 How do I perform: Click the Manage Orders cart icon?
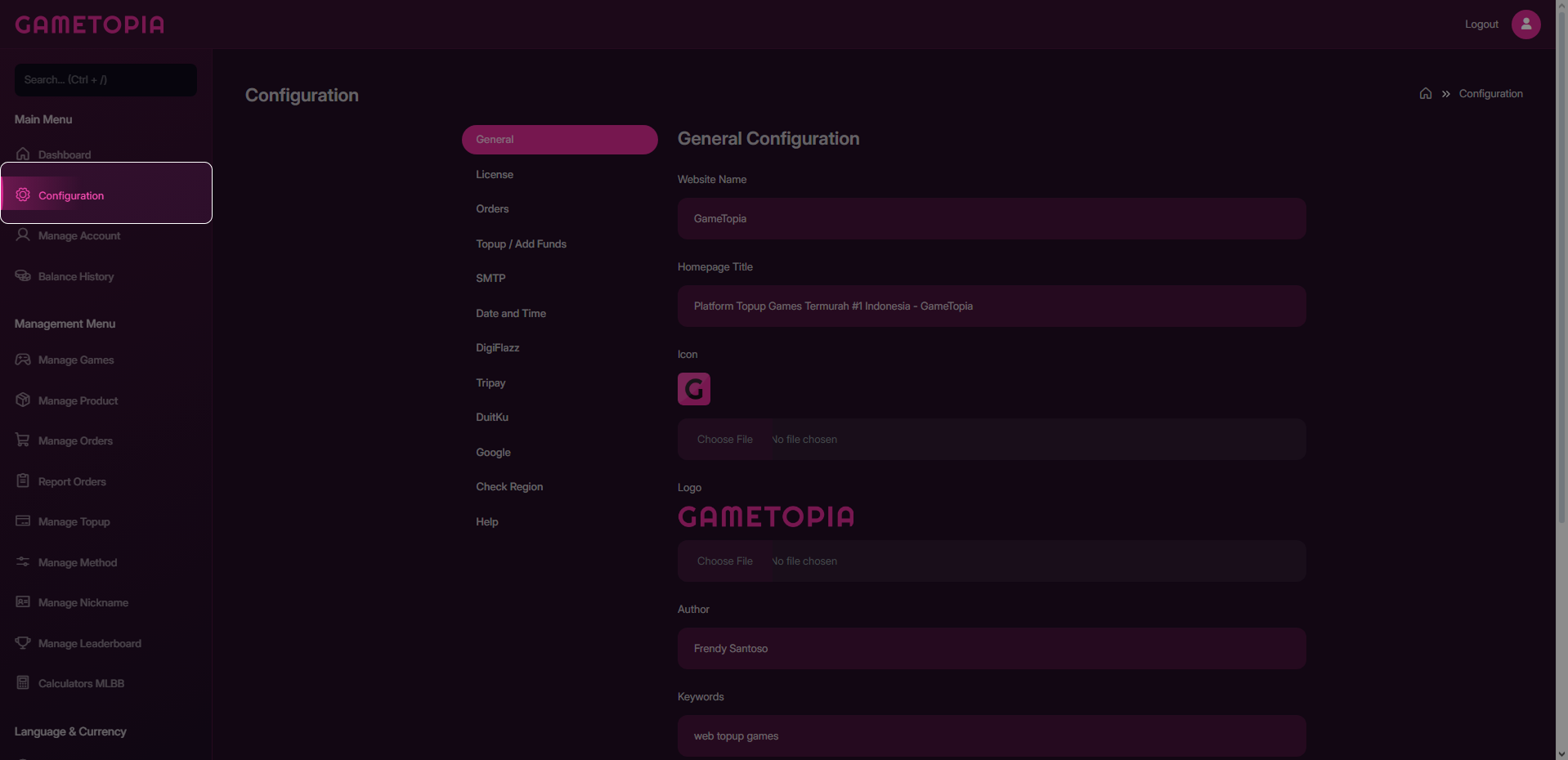coord(23,440)
